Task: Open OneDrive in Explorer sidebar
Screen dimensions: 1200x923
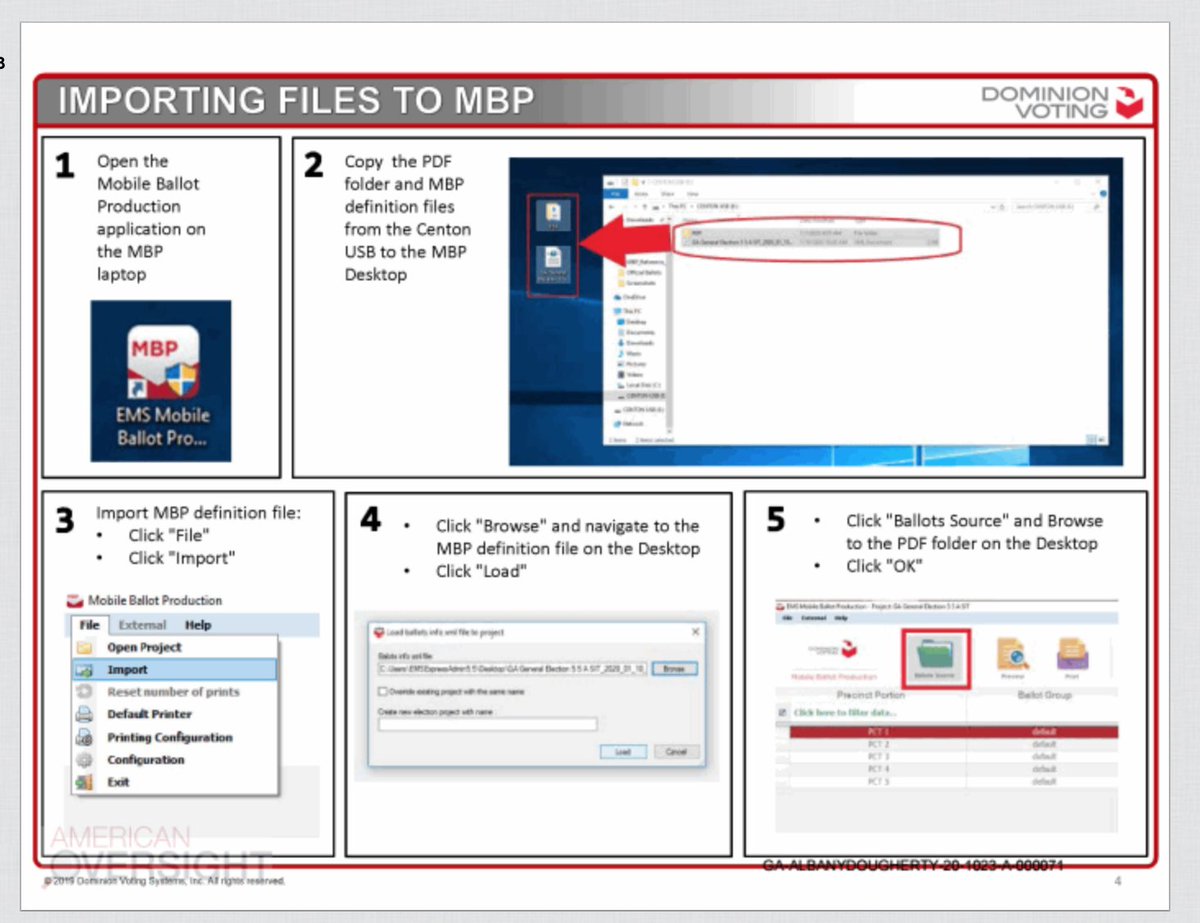Action: pos(631,297)
